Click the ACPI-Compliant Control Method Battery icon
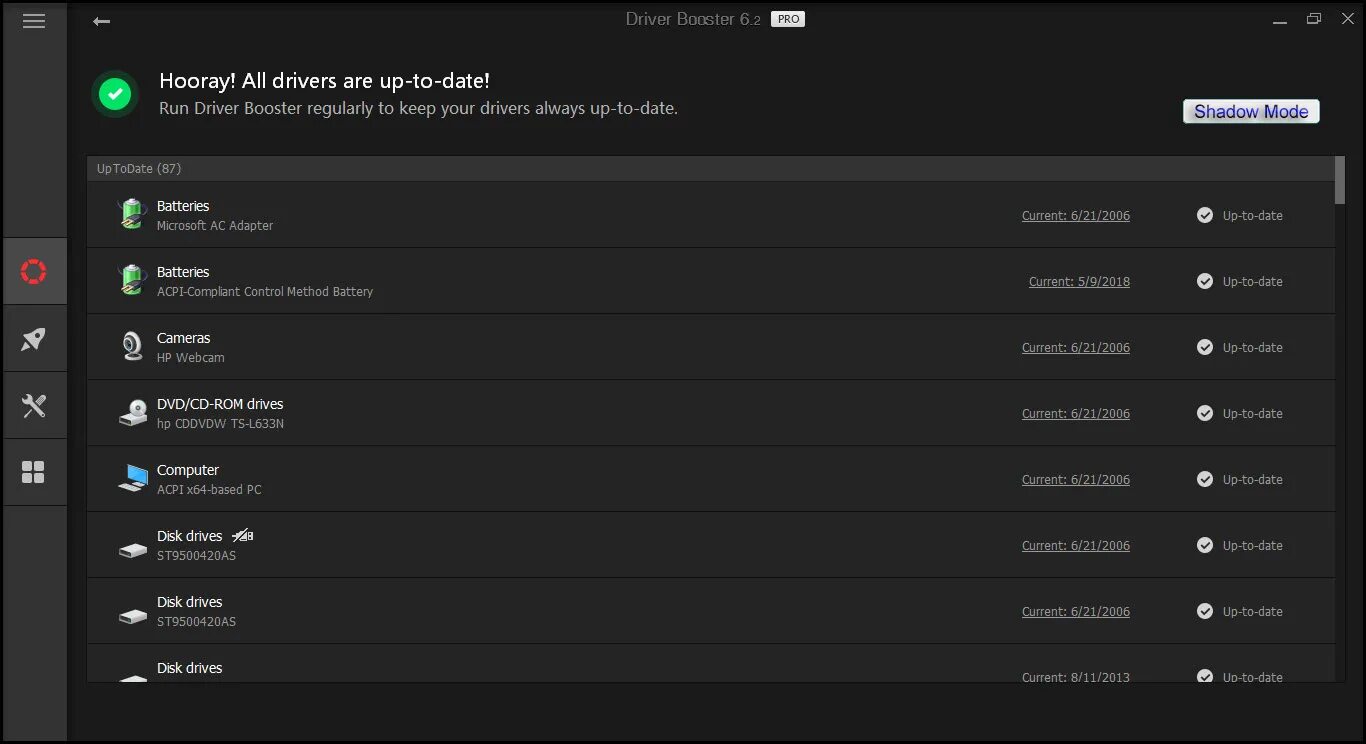This screenshot has height=744, width=1366. [132, 280]
